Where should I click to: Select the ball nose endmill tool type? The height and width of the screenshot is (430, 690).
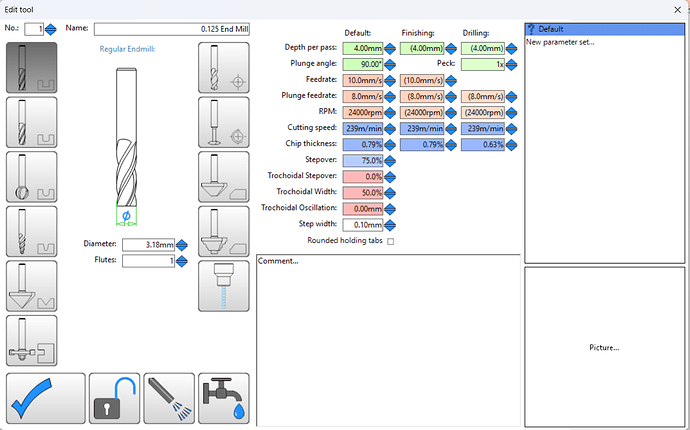pos(31,176)
